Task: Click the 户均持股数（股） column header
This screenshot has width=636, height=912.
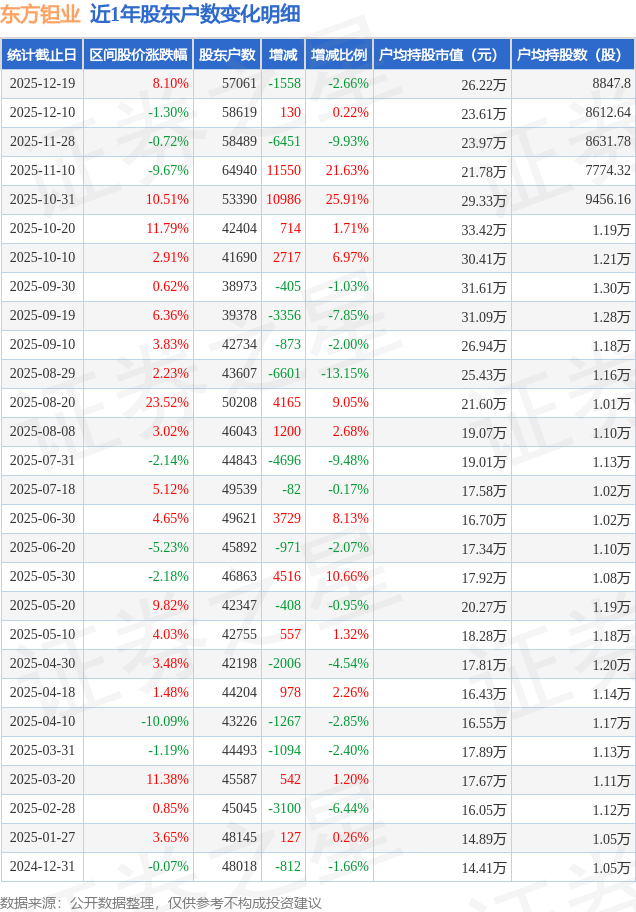Action: [572, 55]
